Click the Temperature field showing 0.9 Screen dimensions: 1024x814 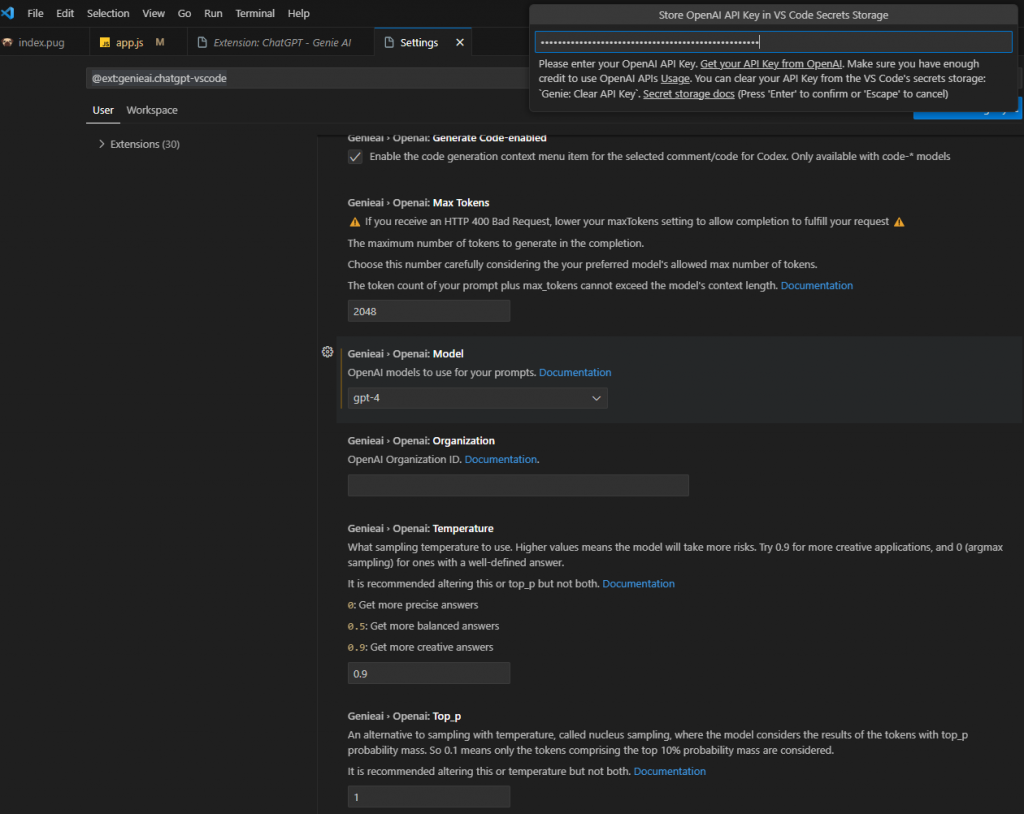[x=428, y=674]
